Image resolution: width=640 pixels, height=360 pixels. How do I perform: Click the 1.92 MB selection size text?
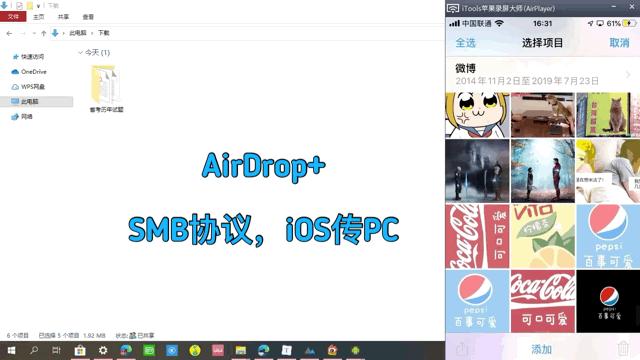click(x=94, y=336)
